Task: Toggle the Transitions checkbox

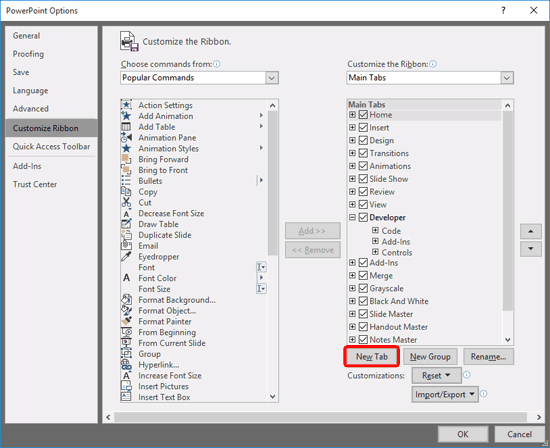Action: tap(363, 153)
